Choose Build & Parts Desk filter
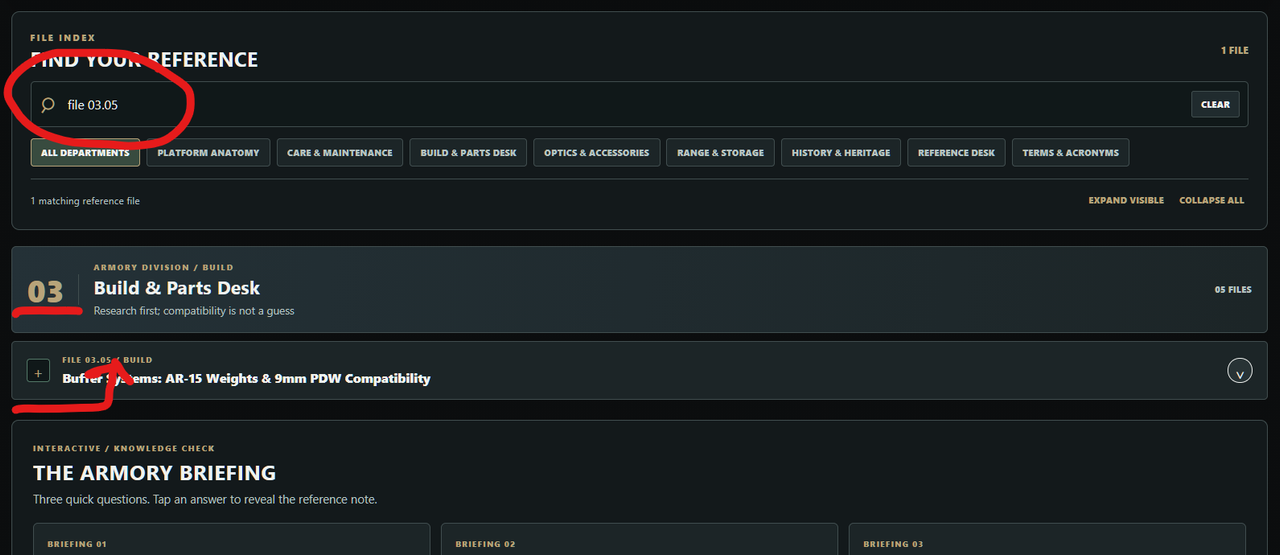The height and width of the screenshot is (555, 1280). 468,153
